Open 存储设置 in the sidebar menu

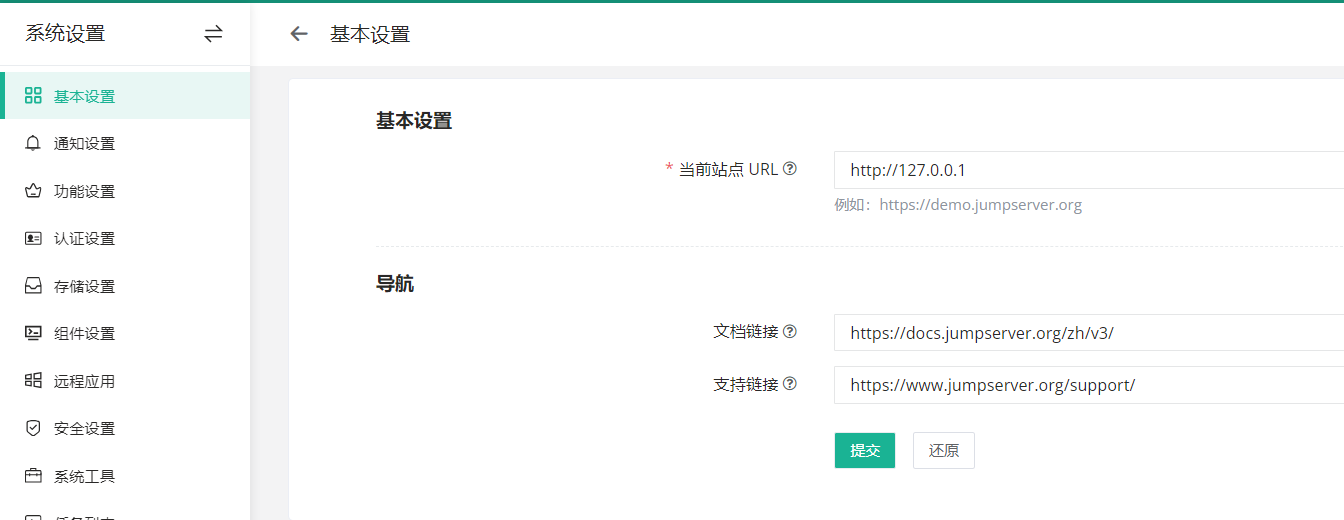pyautogui.click(x=125, y=286)
